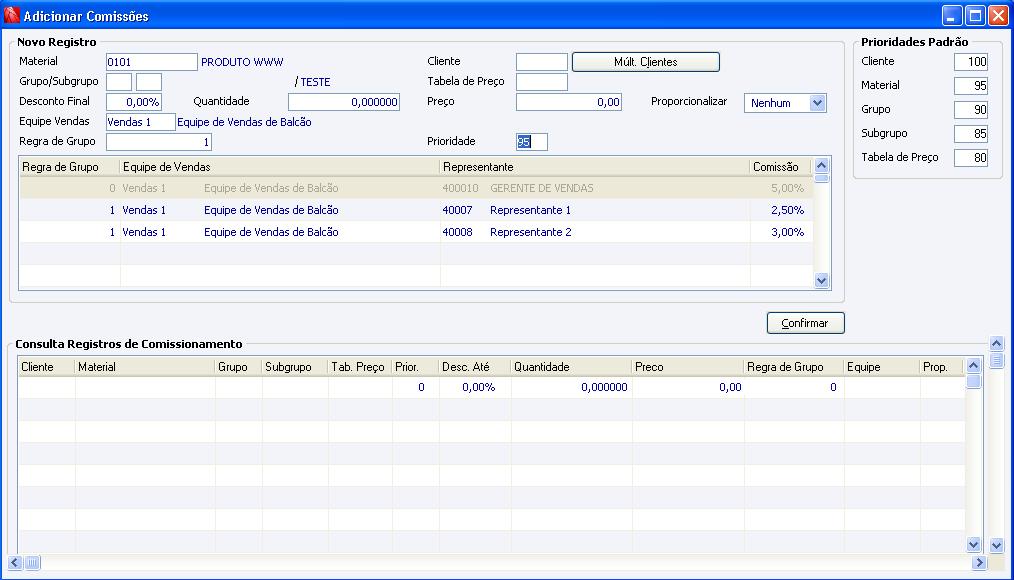The height and width of the screenshot is (580, 1014).
Task: Select Representante 2 commission row
Action: [x=416, y=232]
